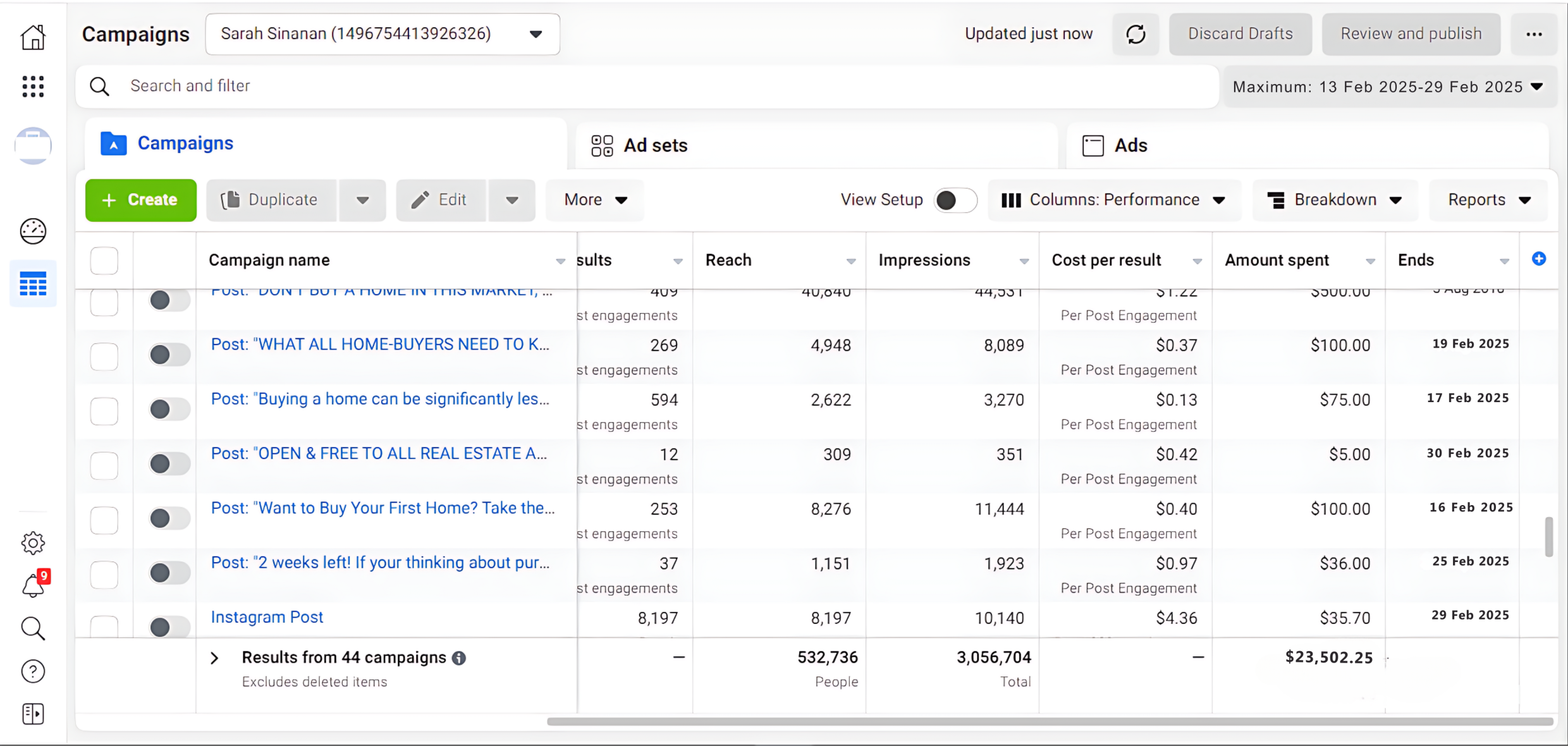This screenshot has width=1568, height=746.
Task: Toggle the View Setup switch
Action: [x=955, y=200]
